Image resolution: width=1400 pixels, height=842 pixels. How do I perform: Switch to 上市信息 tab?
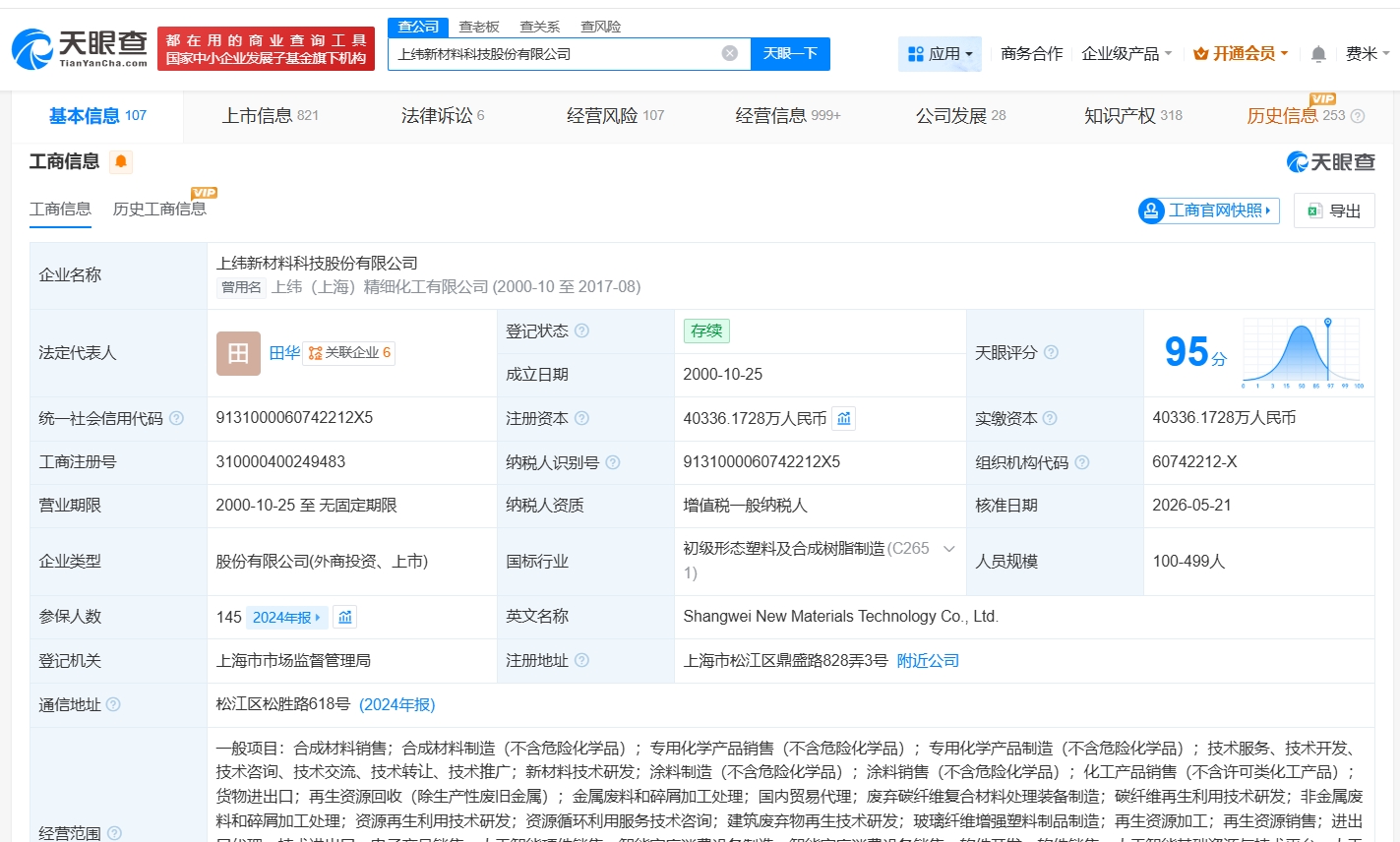271,116
